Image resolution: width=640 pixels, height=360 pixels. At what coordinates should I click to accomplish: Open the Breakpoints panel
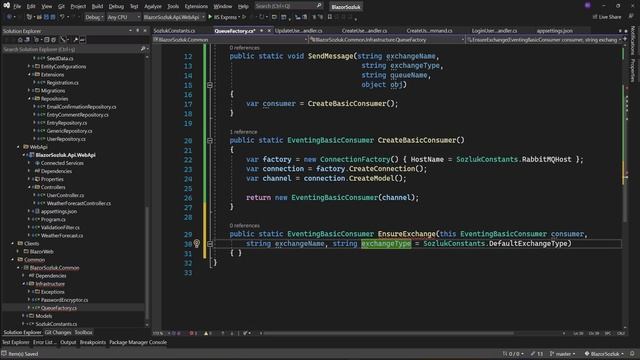[93, 342]
